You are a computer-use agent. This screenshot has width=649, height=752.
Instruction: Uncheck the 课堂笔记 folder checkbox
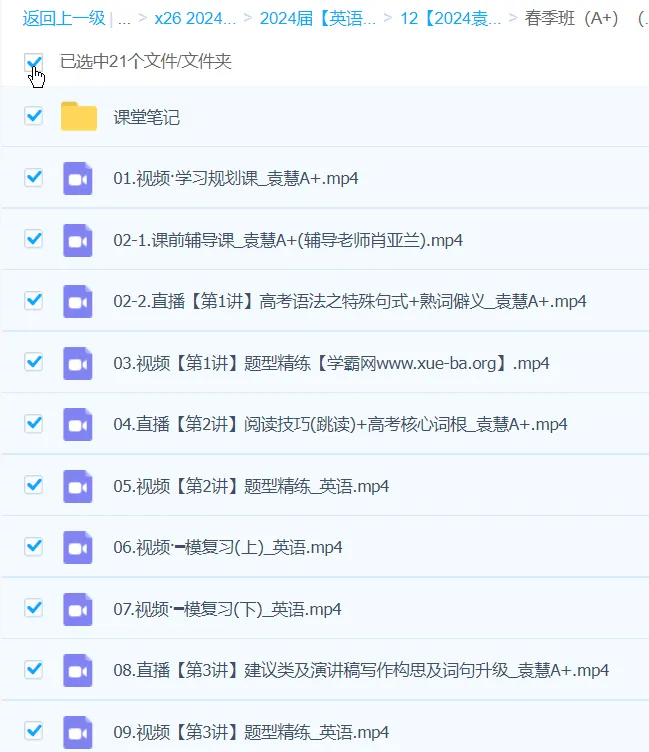34,116
